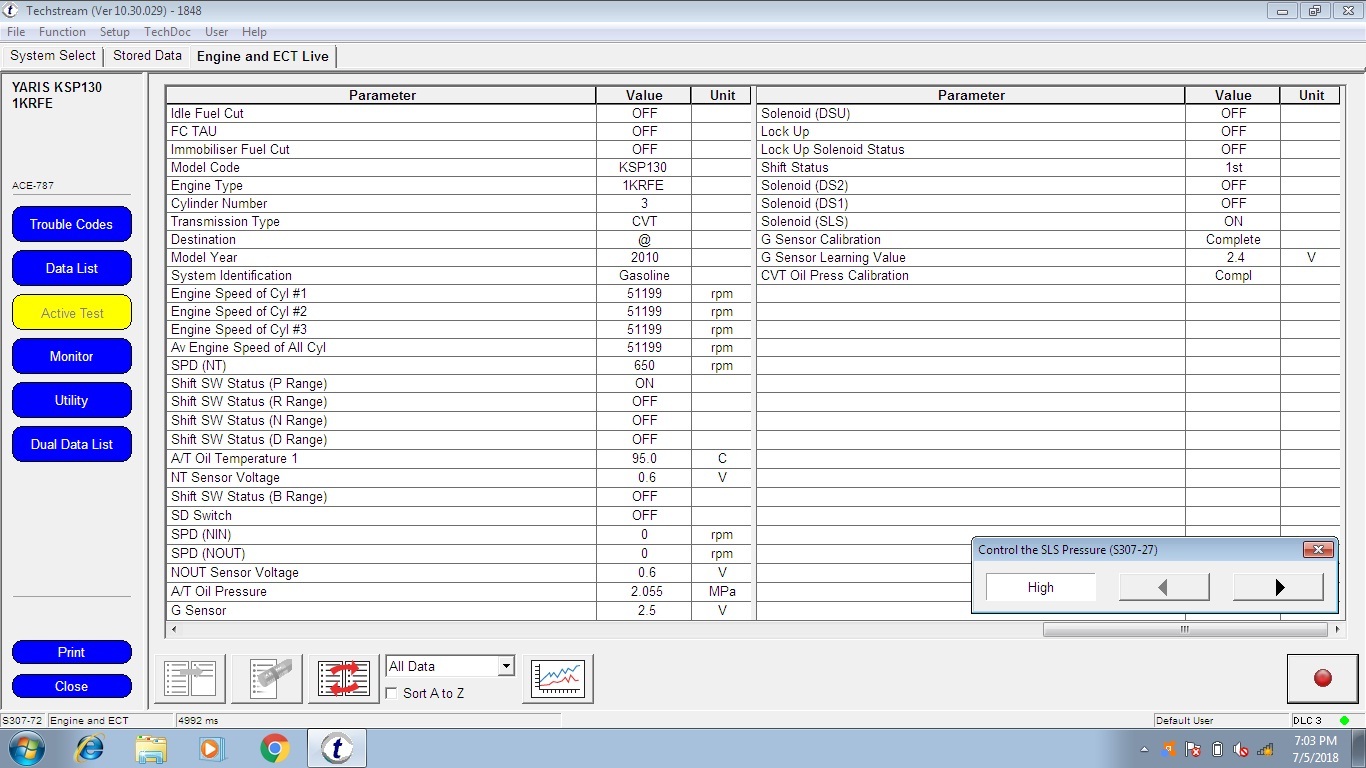This screenshot has width=1366, height=768.
Task: Open the Data List button
Action: point(71,268)
